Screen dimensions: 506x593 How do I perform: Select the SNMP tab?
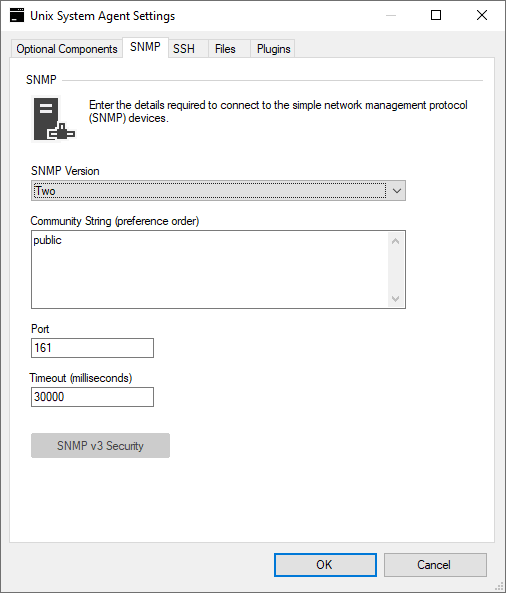click(145, 47)
